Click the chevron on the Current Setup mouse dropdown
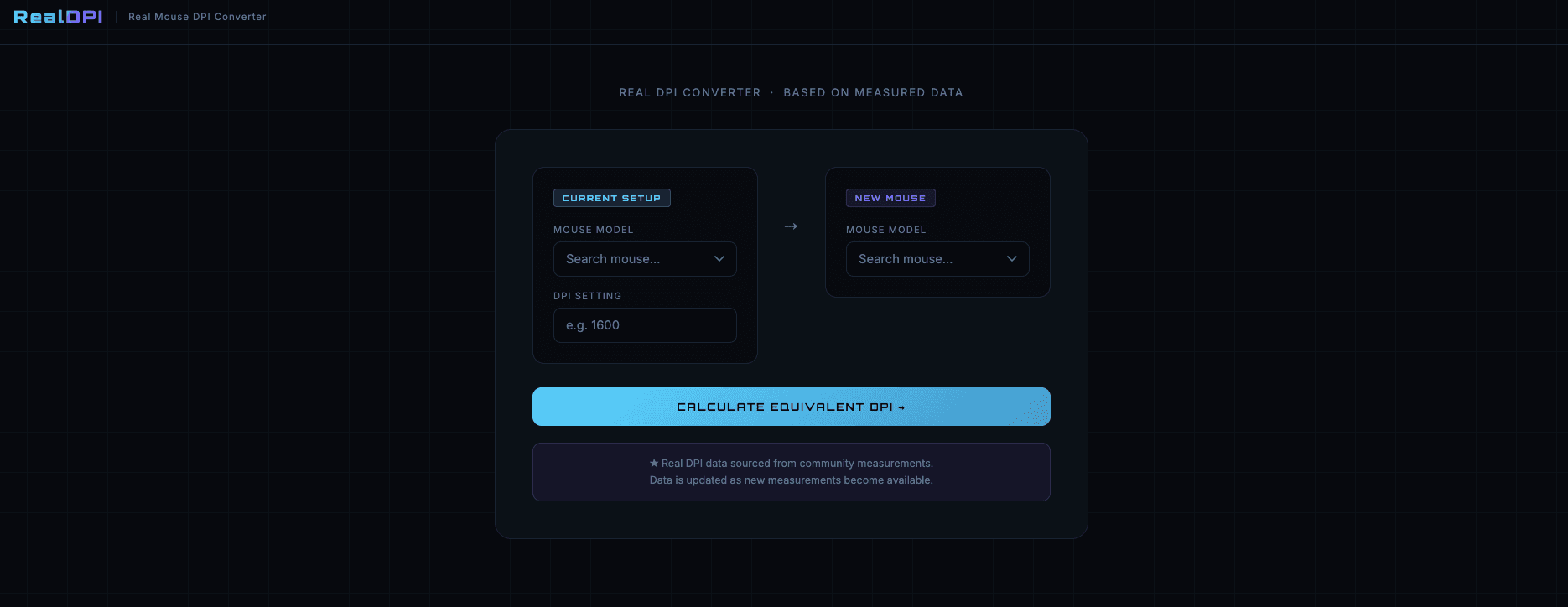The height and width of the screenshot is (607, 1568). coord(719,259)
